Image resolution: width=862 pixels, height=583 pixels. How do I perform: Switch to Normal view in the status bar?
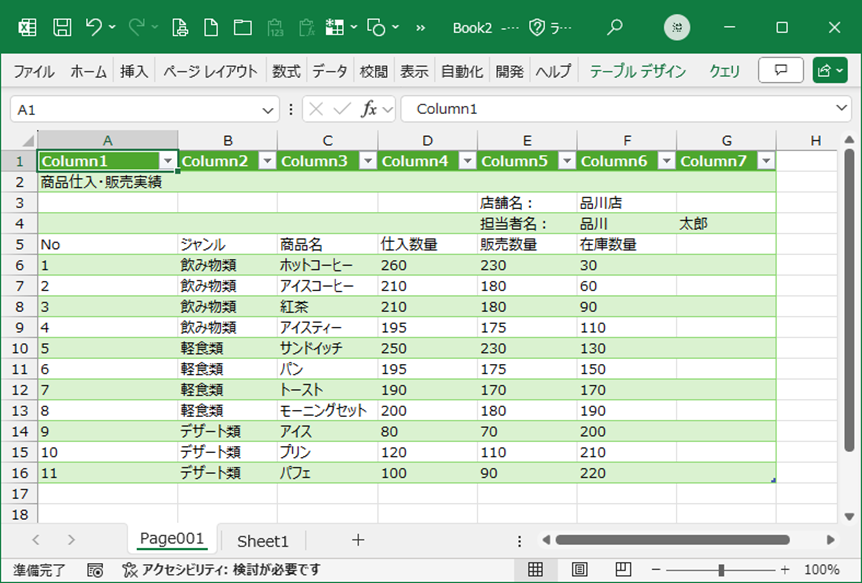pyautogui.click(x=536, y=570)
